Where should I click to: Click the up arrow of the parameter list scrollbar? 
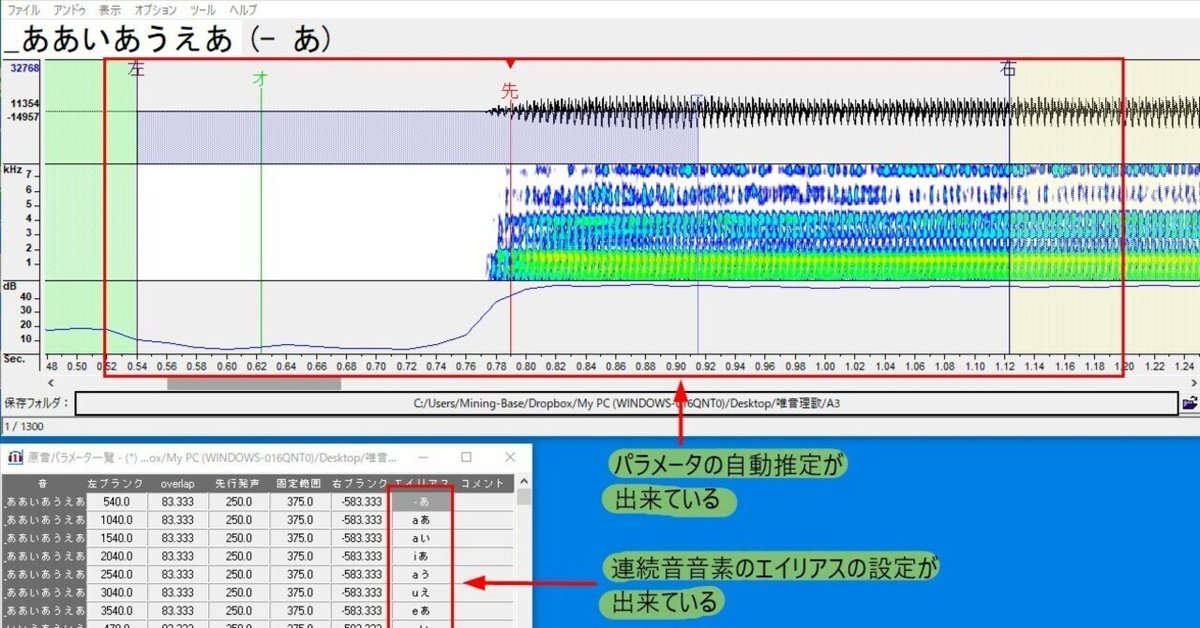pyautogui.click(x=525, y=481)
